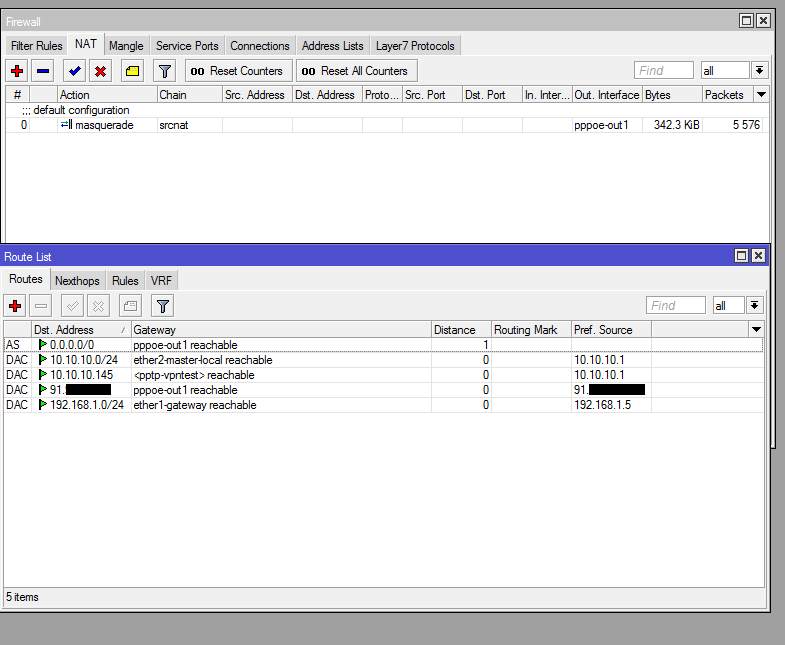Click Routing Mark column header
Screen dimensions: 785x645
pos(531,330)
